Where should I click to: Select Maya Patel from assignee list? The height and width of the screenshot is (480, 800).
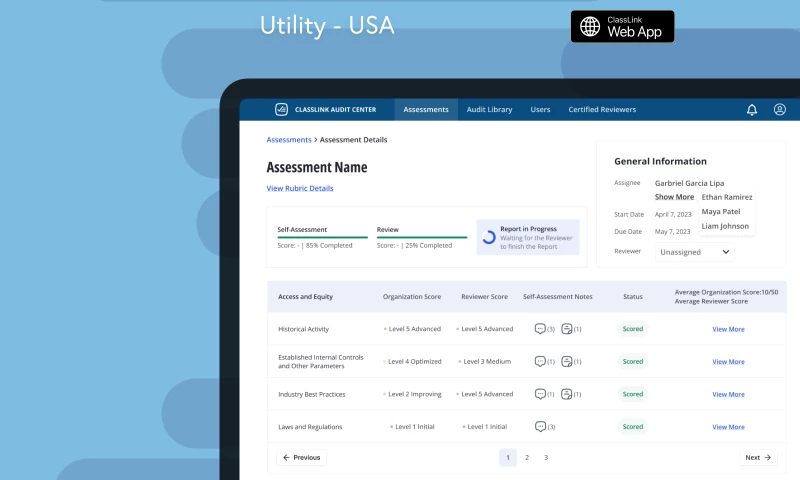coord(721,212)
